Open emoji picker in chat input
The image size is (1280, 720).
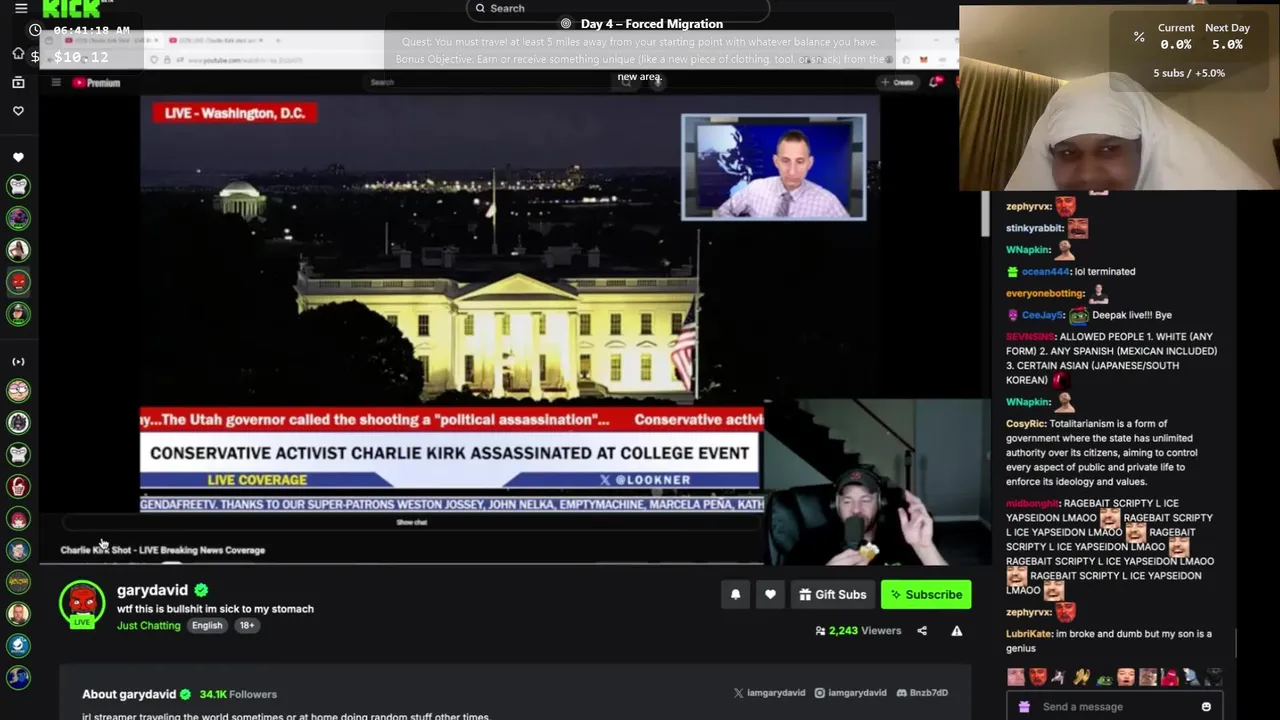tap(1206, 707)
